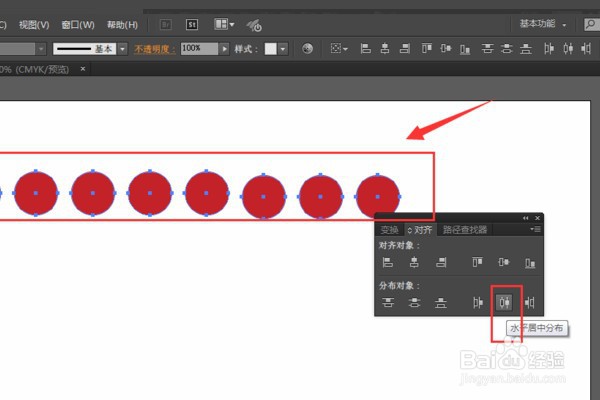Click vertical distribute bottom in the control bar
The height and width of the screenshot is (400, 600).
[x=526, y=49]
